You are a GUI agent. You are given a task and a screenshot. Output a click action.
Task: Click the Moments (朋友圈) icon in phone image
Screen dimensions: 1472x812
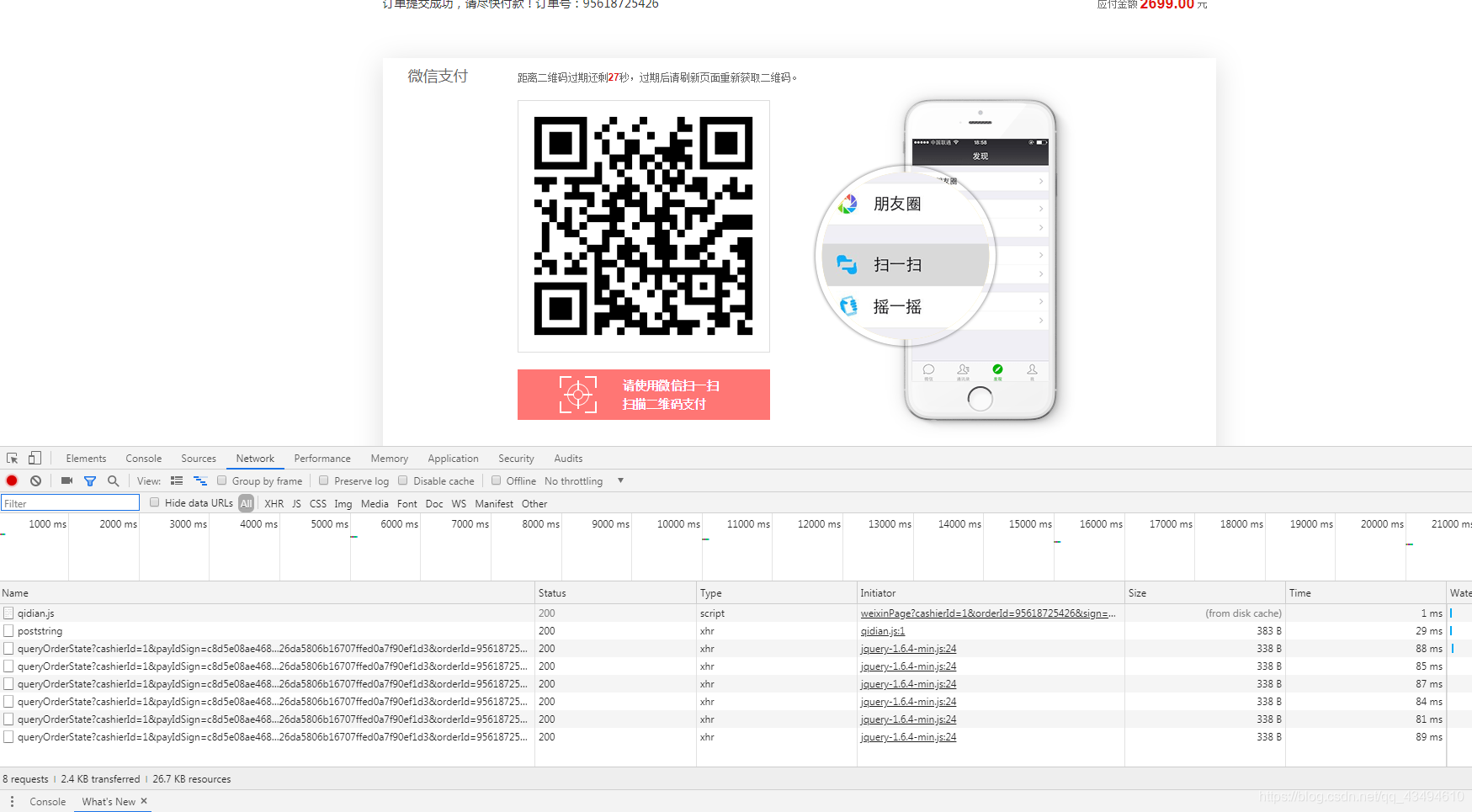(848, 204)
